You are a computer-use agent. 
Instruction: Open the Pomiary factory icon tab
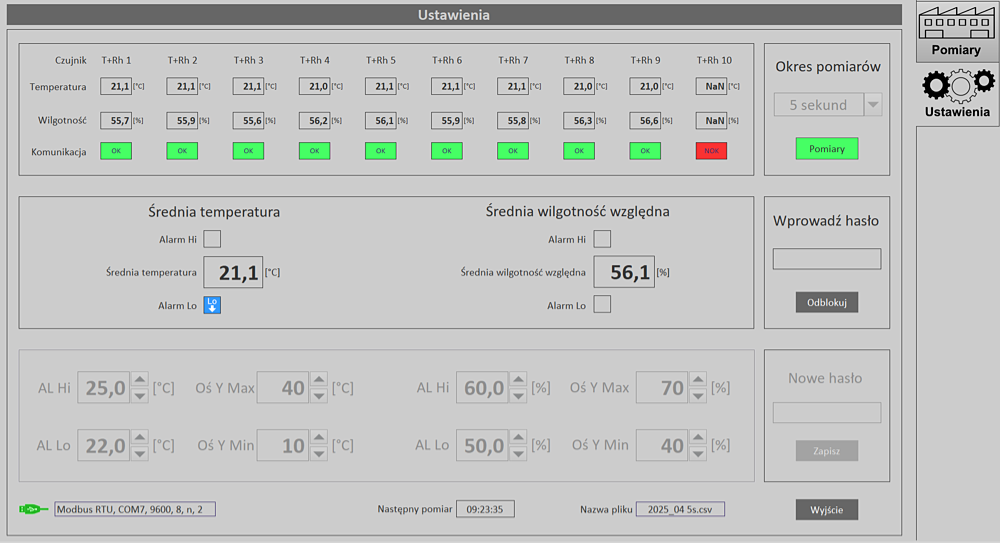point(956,30)
